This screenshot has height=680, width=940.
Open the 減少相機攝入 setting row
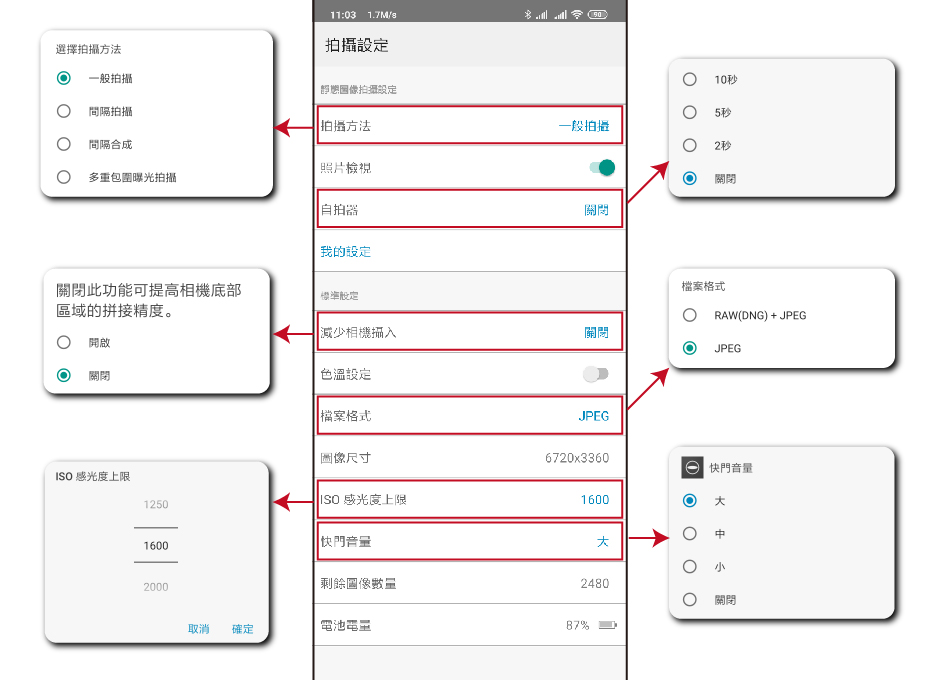(x=470, y=332)
